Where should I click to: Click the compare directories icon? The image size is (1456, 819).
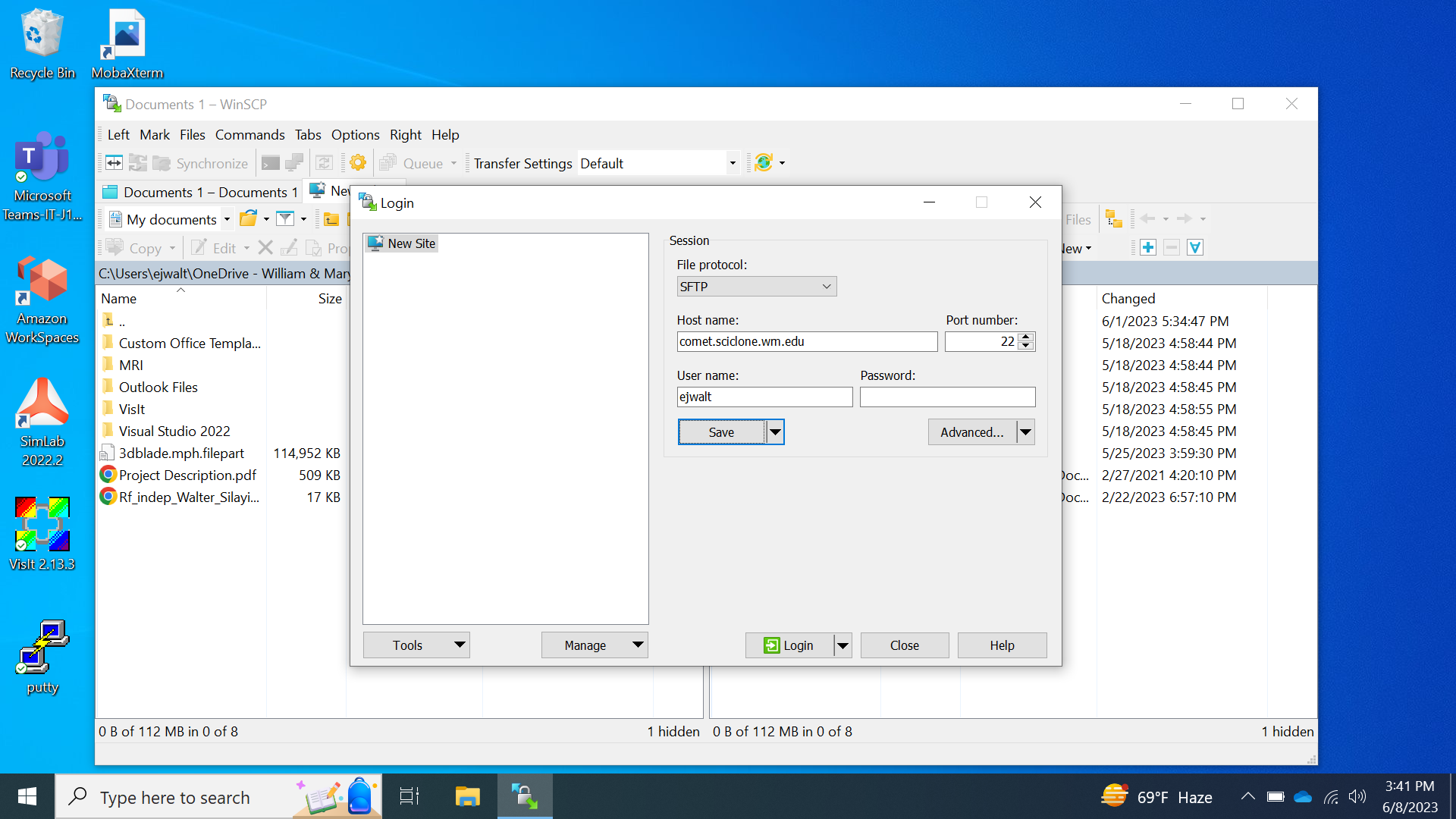[x=114, y=163]
